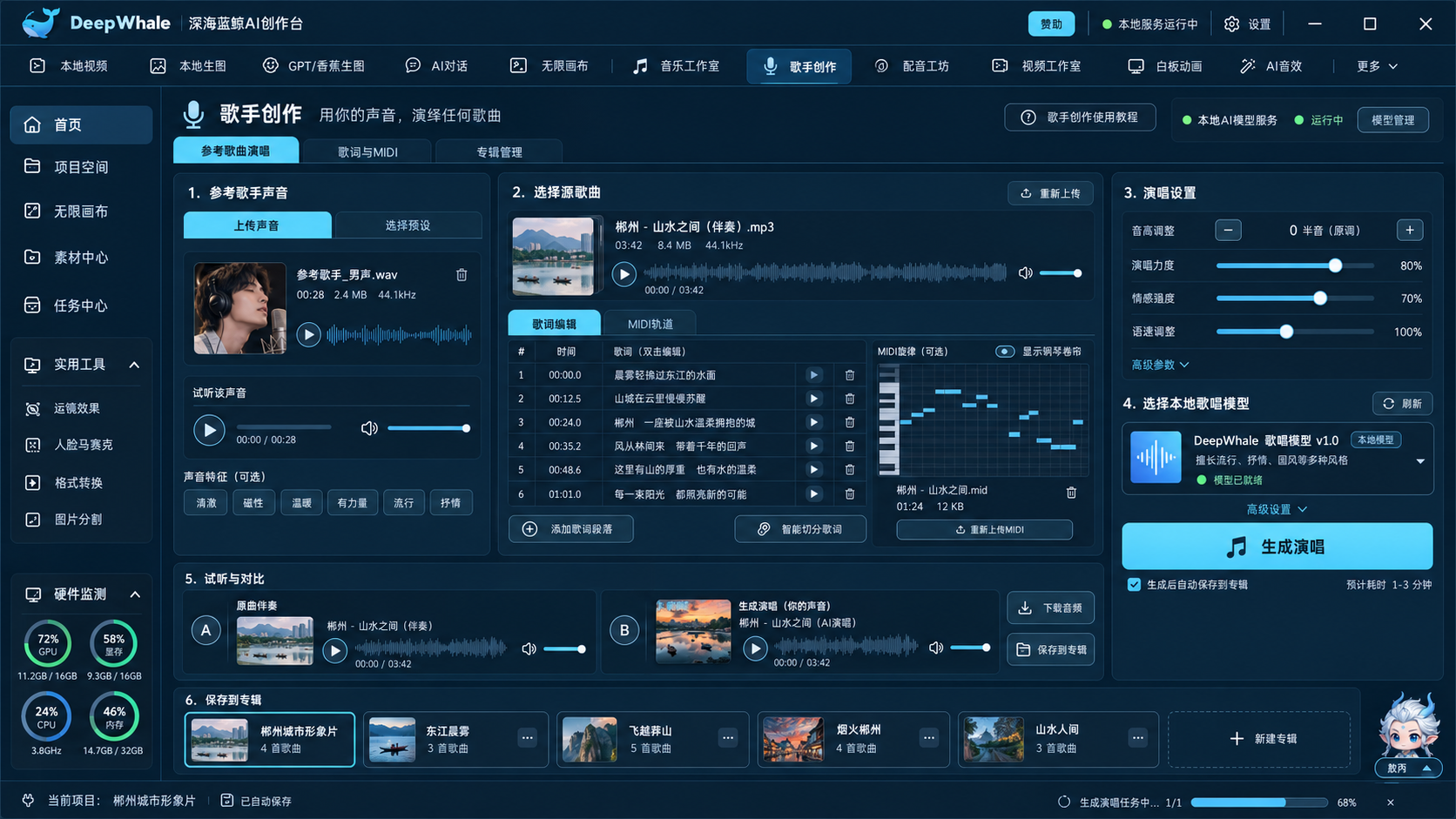The height and width of the screenshot is (819, 1456).
Task: Open more options for 烟火郴州 album
Action: 929,738
